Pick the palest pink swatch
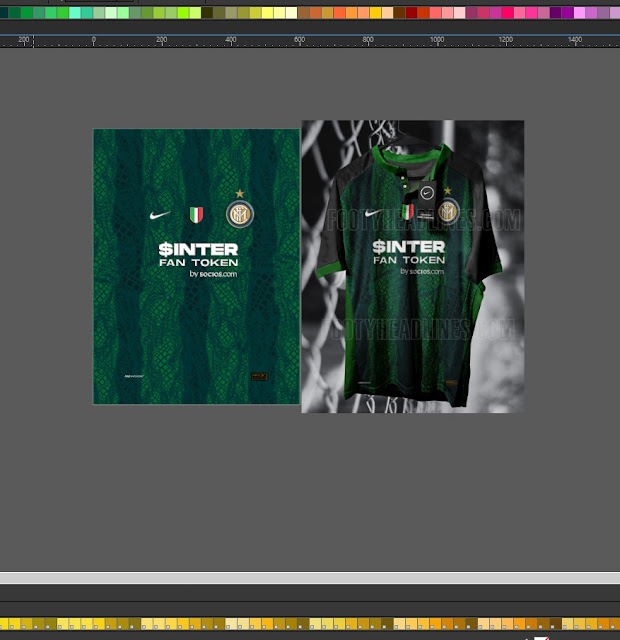Viewport: 620px width, 640px height. click(x=460, y=13)
